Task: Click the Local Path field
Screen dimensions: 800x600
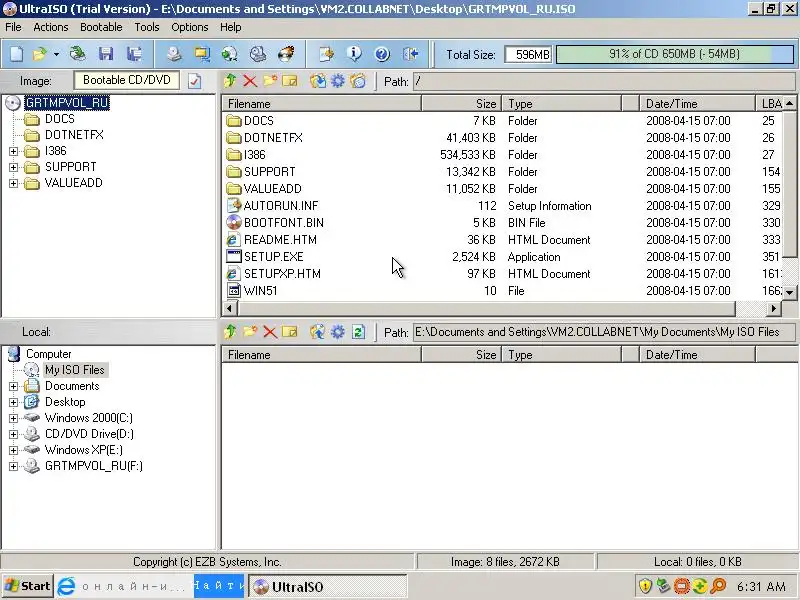Action: tap(604, 332)
